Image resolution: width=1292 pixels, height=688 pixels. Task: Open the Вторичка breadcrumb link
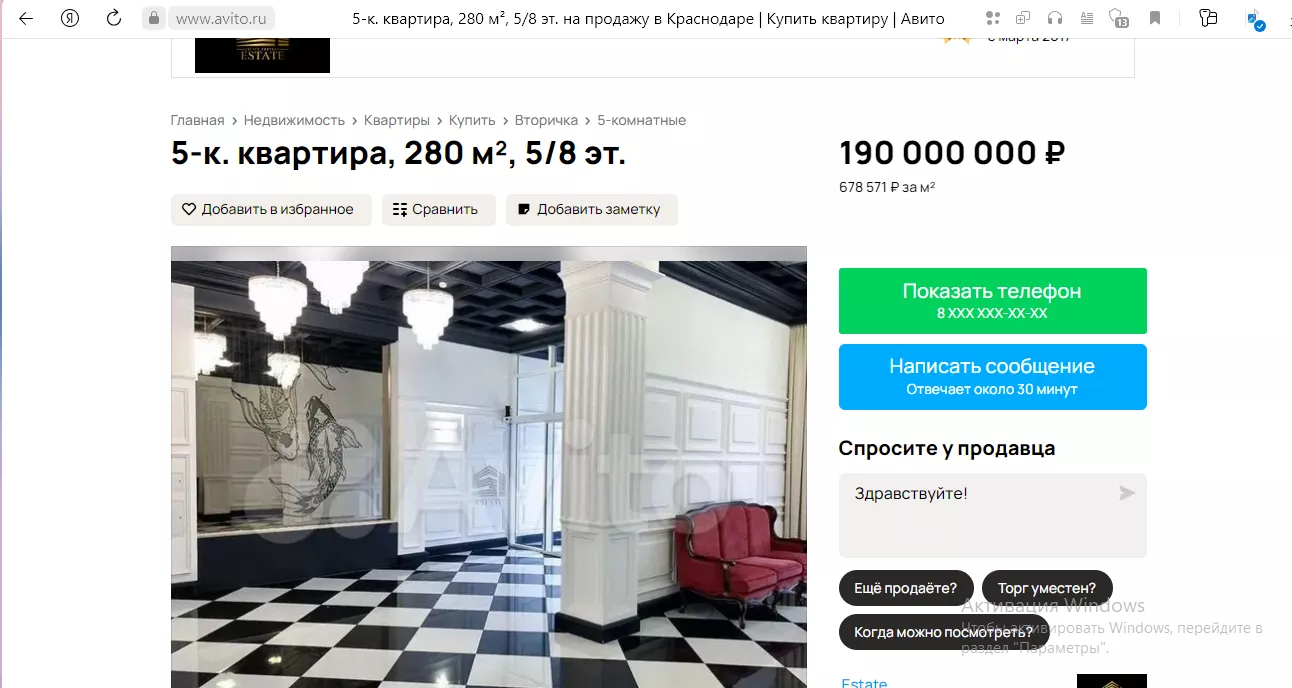point(546,120)
